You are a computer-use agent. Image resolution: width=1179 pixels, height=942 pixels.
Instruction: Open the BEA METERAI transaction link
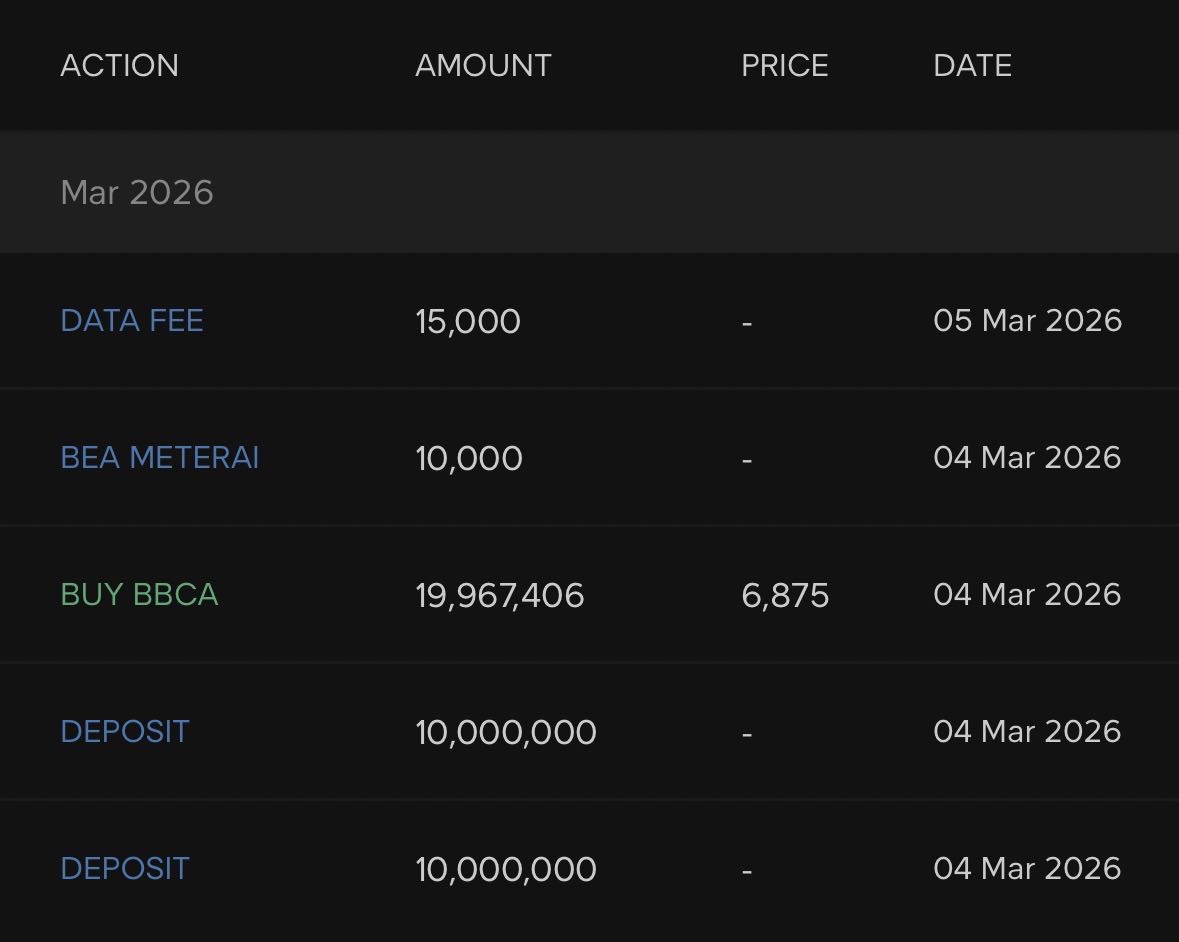pyautogui.click(x=160, y=458)
